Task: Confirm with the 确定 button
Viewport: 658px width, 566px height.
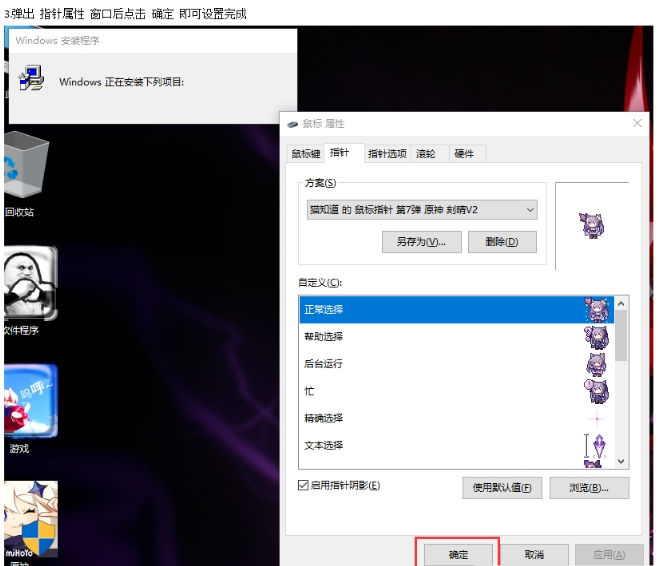Action: (458, 555)
